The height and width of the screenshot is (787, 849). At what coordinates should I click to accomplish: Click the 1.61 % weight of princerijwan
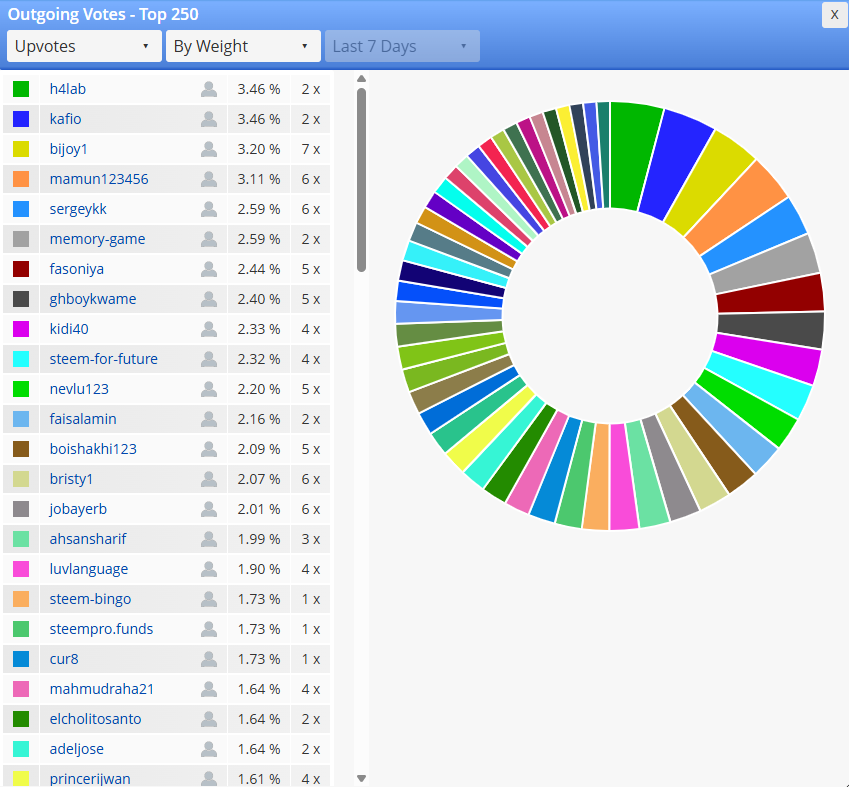[259, 778]
